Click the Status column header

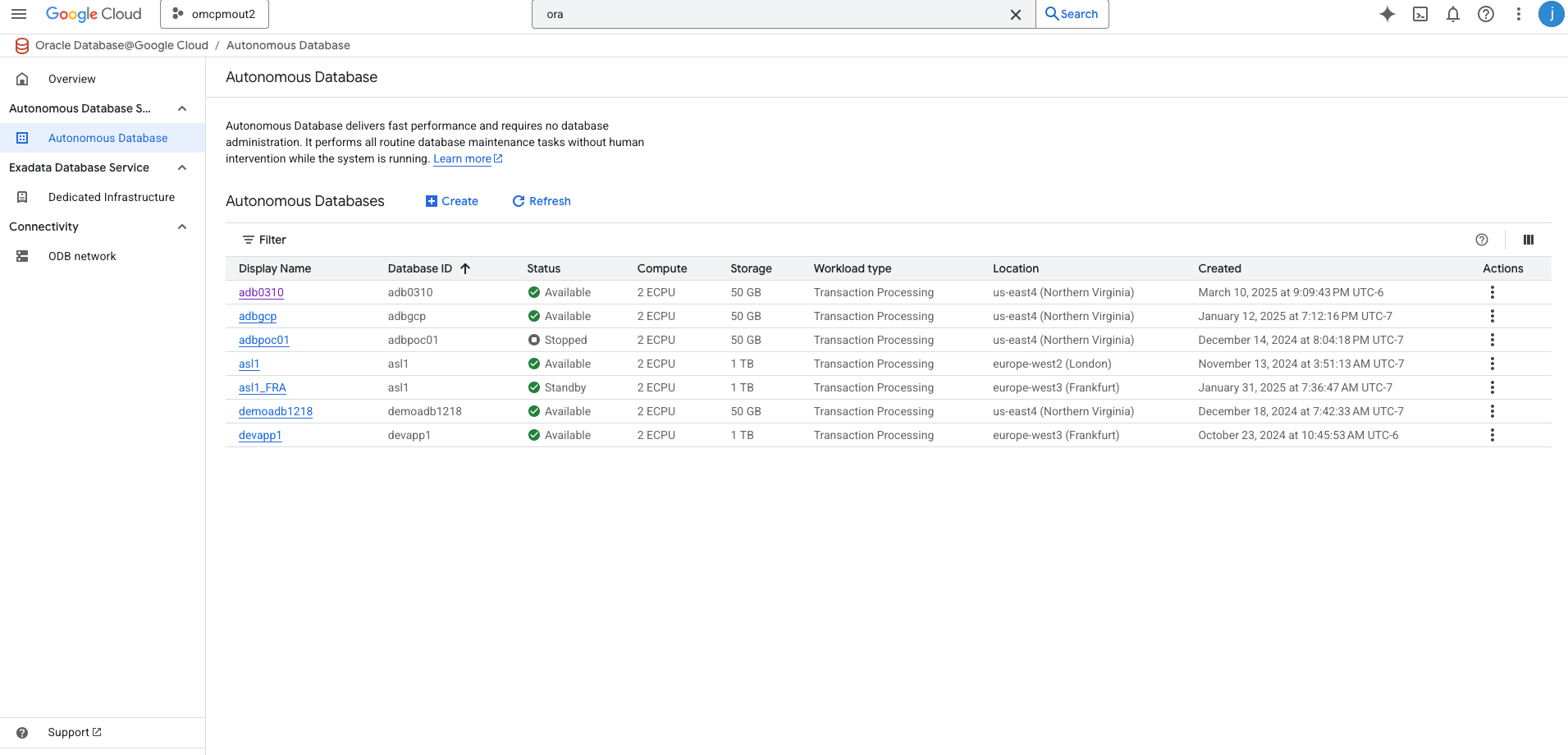pos(544,268)
